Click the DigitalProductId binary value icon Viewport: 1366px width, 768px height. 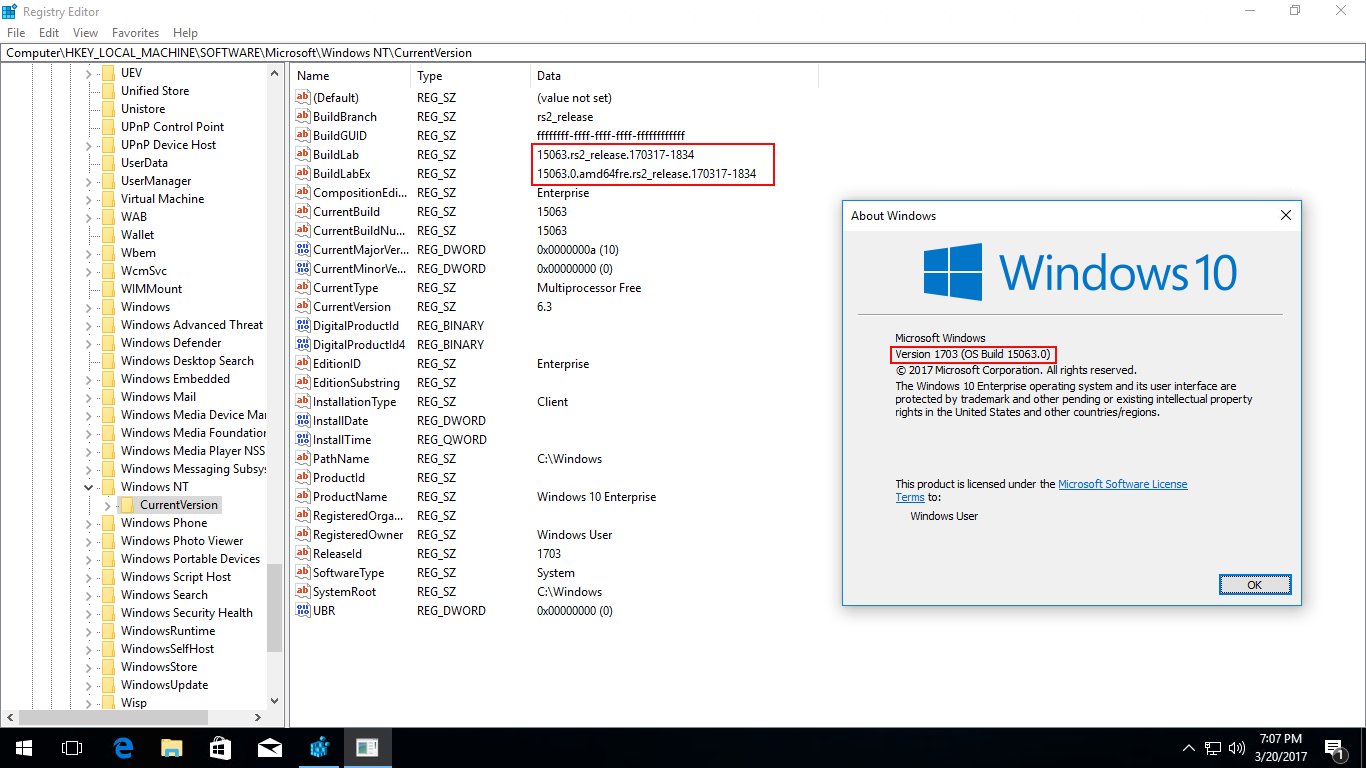305,326
